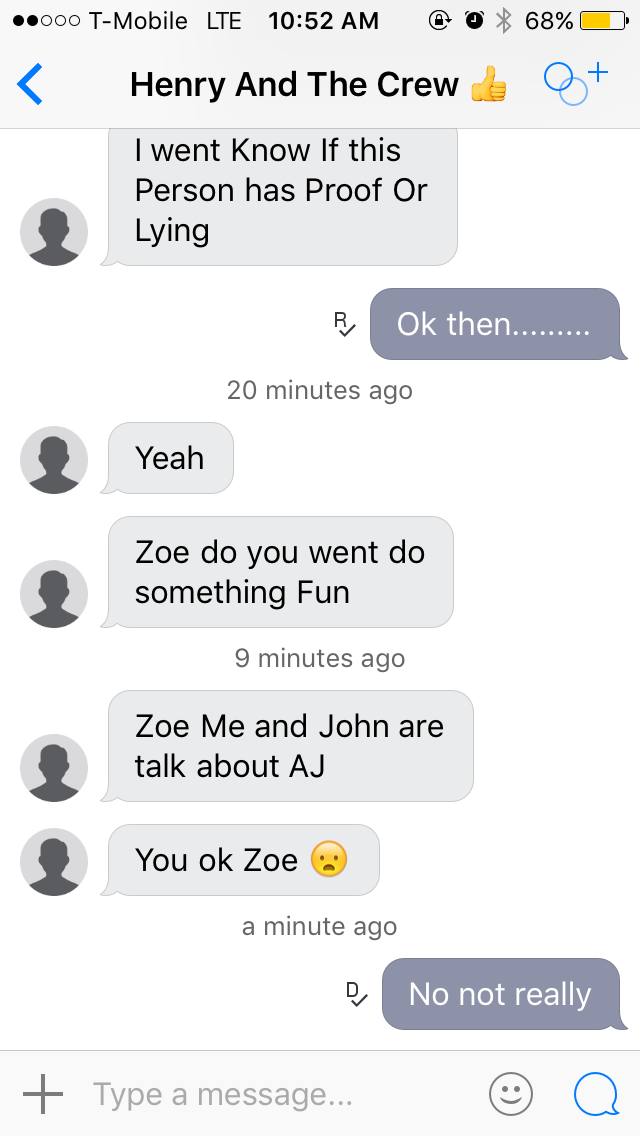Tap avatar beside "something Fun" message
Viewport: 640px width, 1136px height.
click(x=54, y=593)
